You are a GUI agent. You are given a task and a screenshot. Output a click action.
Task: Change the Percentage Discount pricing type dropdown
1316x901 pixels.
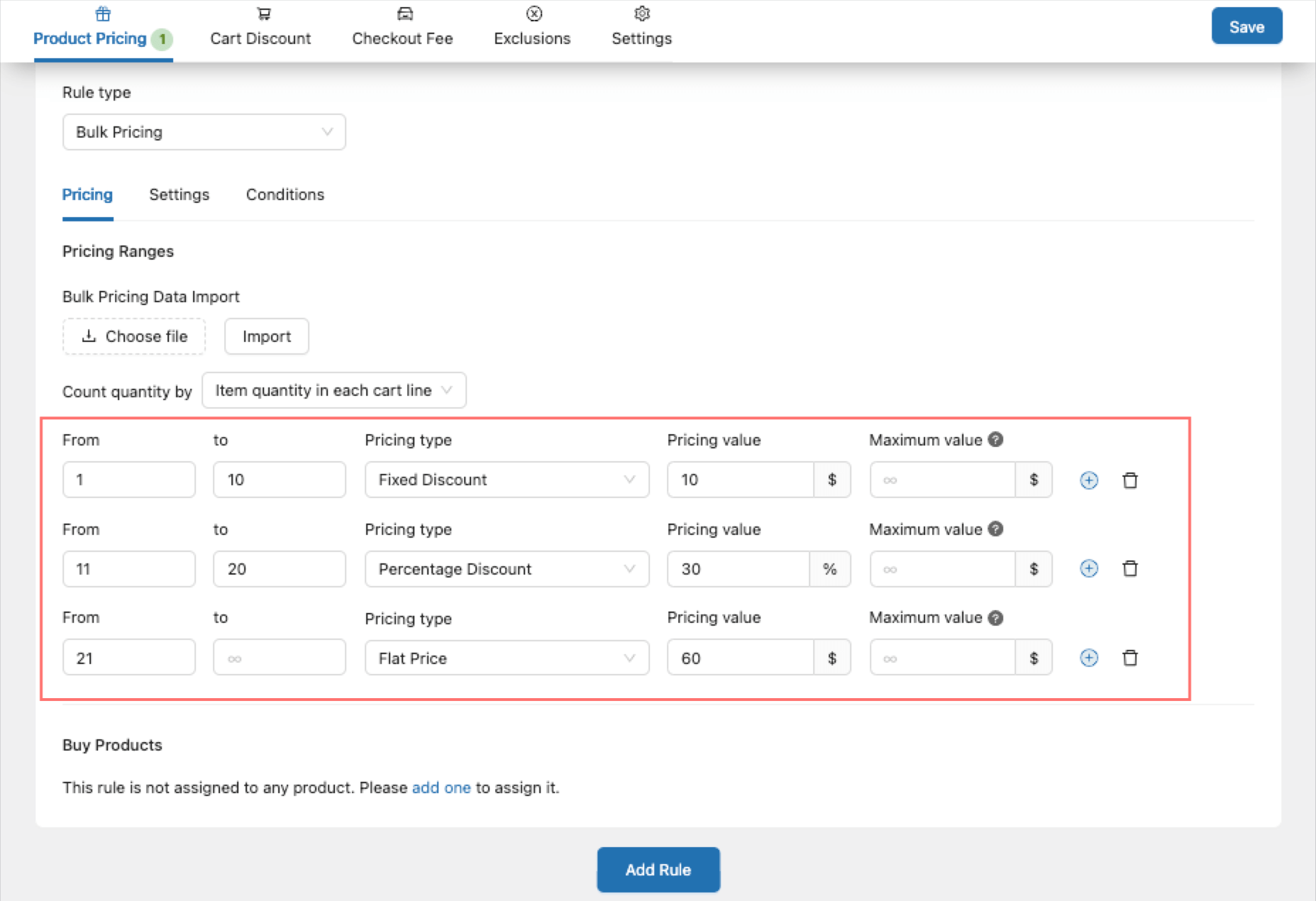pyautogui.click(x=507, y=569)
